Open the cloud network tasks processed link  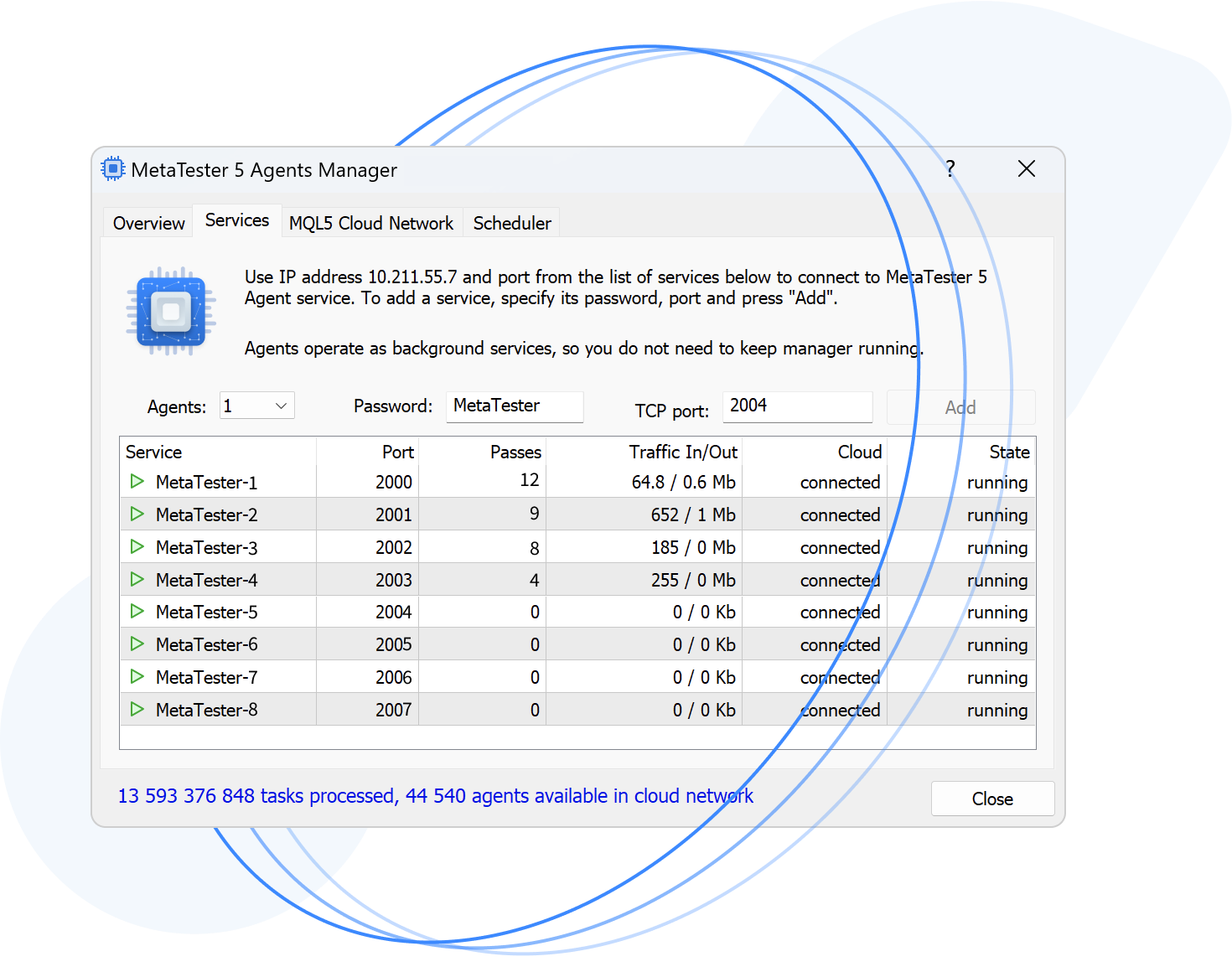click(435, 795)
